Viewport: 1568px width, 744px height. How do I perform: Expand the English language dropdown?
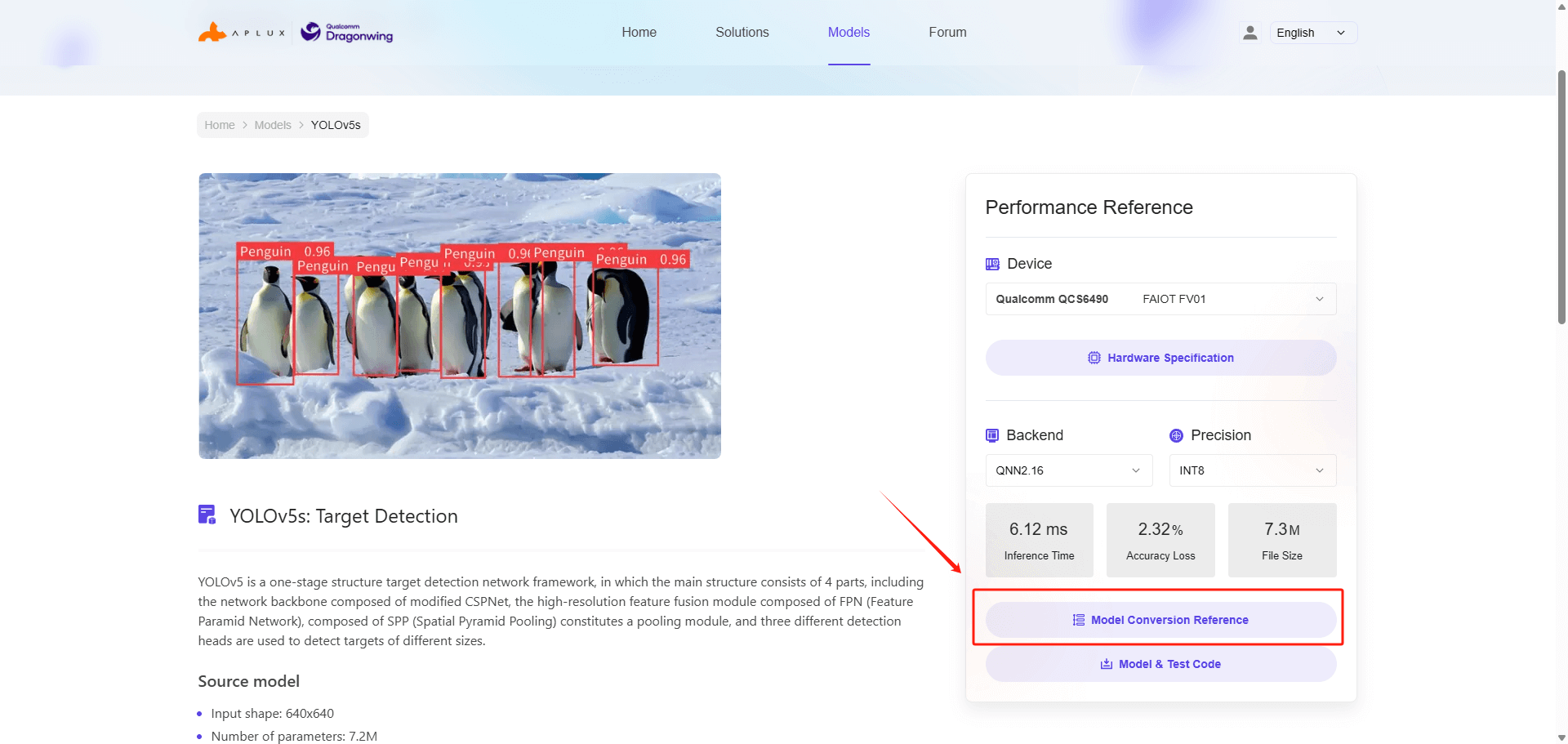coord(1312,33)
